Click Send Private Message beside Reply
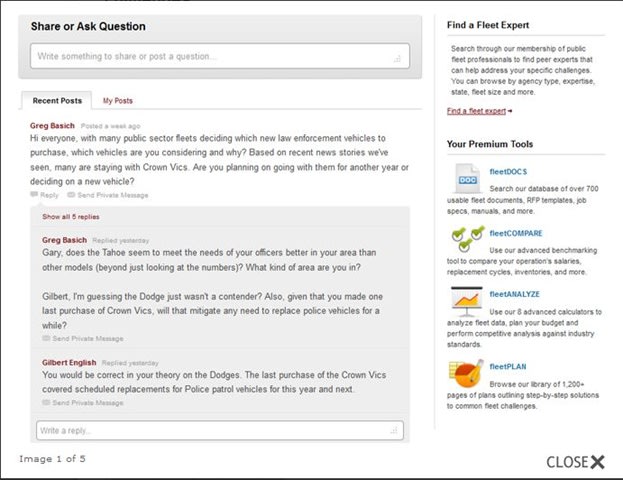The width and height of the screenshot is (623, 480). 113,195
